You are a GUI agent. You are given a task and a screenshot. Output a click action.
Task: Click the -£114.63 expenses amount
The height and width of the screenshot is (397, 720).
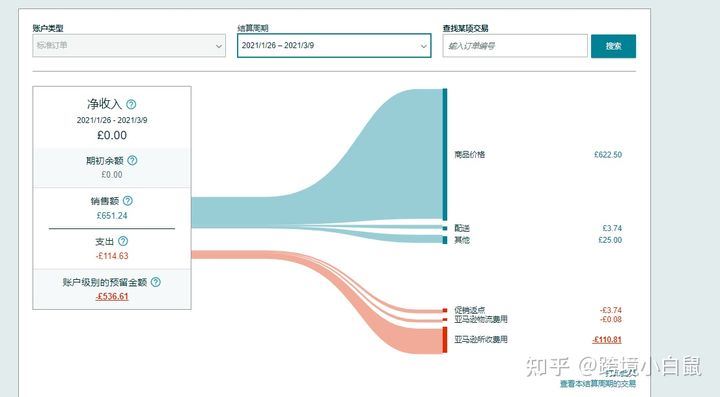tap(112, 256)
